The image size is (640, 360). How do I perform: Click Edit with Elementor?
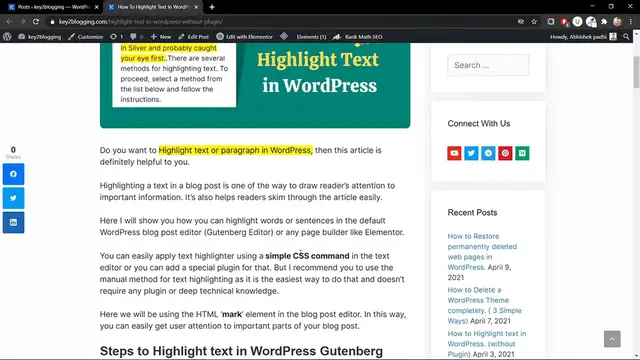click(x=244, y=37)
